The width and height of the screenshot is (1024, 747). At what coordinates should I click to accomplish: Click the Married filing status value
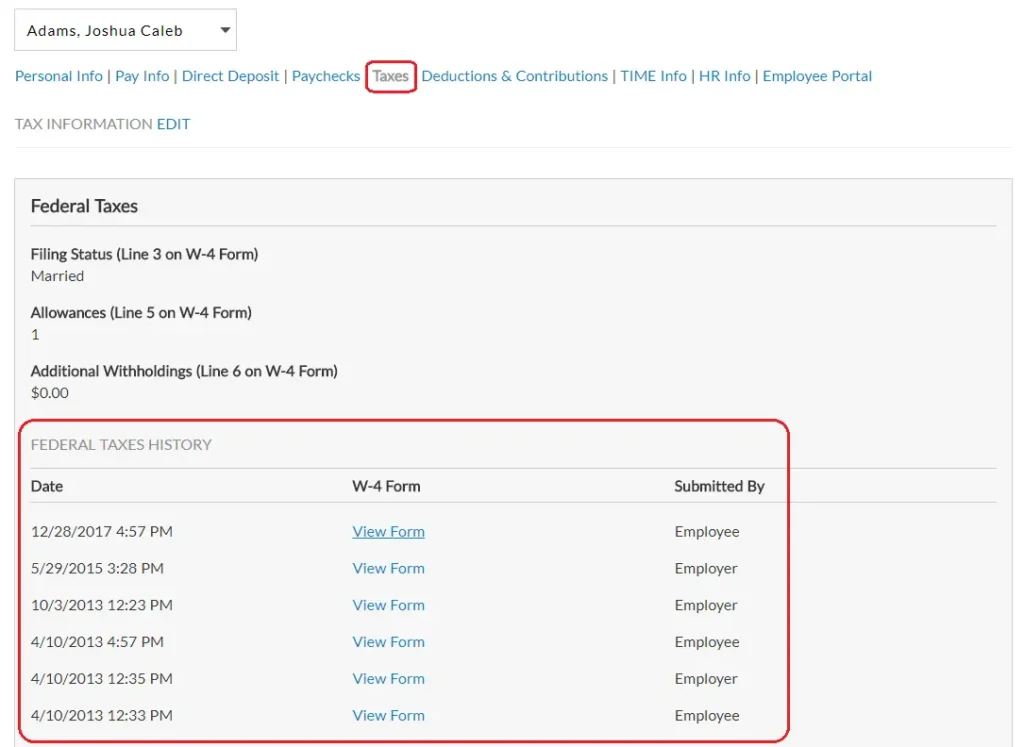coord(57,276)
